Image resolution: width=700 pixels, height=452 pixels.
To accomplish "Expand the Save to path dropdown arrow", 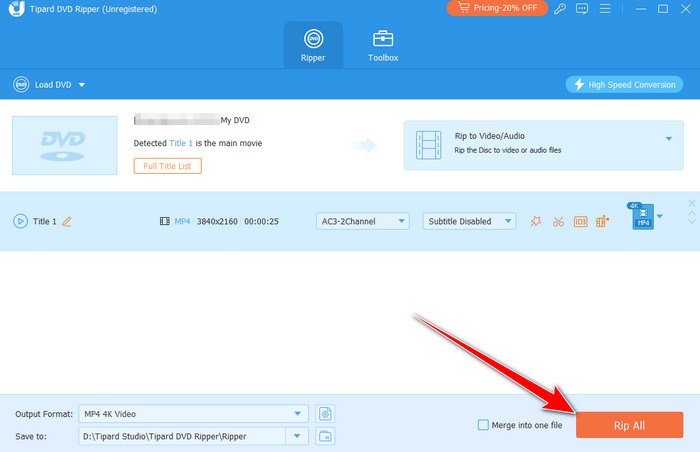I will click(x=297, y=436).
